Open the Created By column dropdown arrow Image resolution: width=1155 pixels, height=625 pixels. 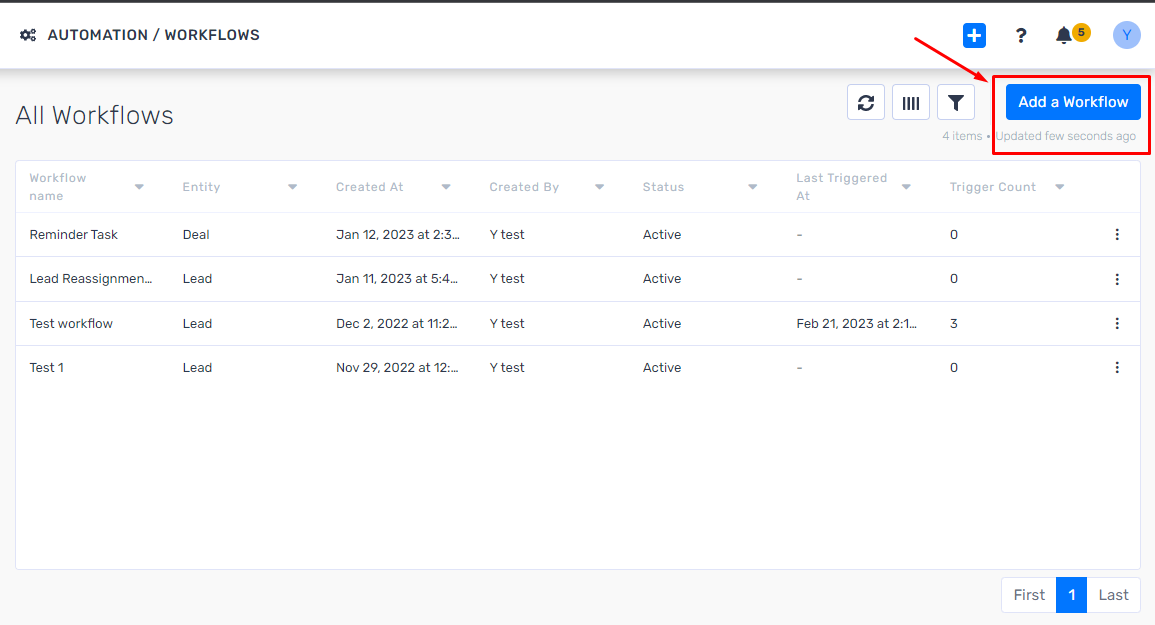coord(600,187)
